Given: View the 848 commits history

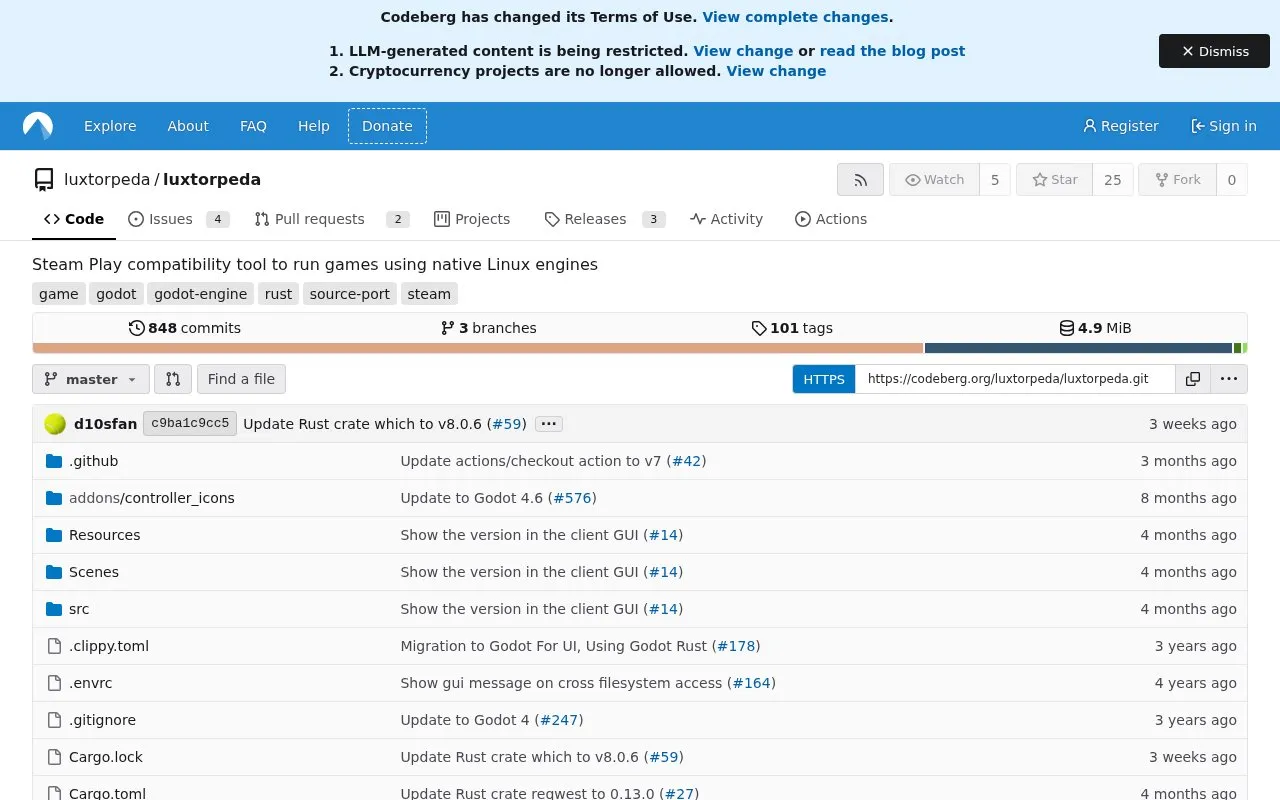Looking at the screenshot, I should 185,328.
